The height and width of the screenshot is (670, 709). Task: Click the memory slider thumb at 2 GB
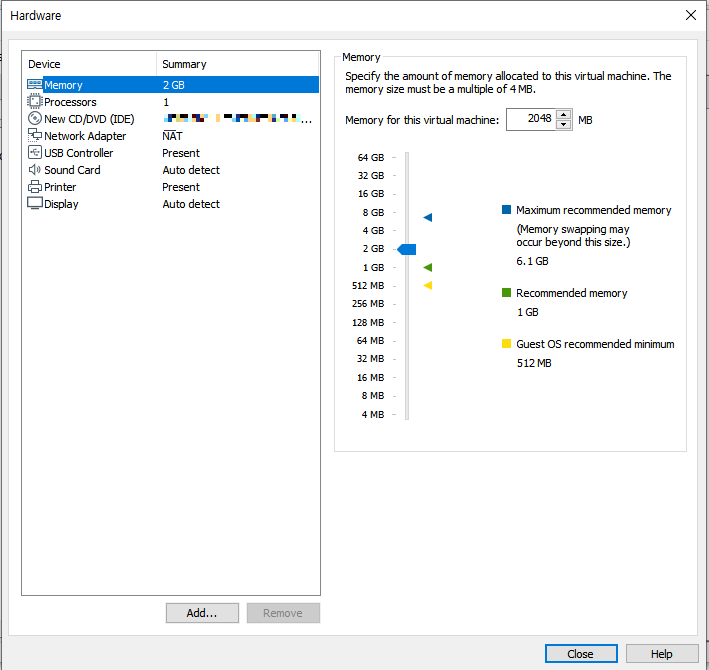pos(406,249)
